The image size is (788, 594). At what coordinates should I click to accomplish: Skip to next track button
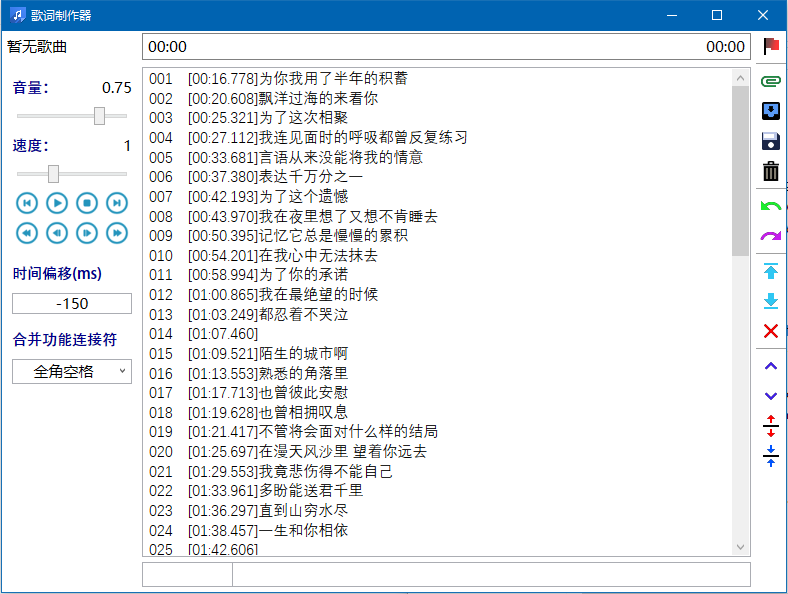[x=117, y=203]
